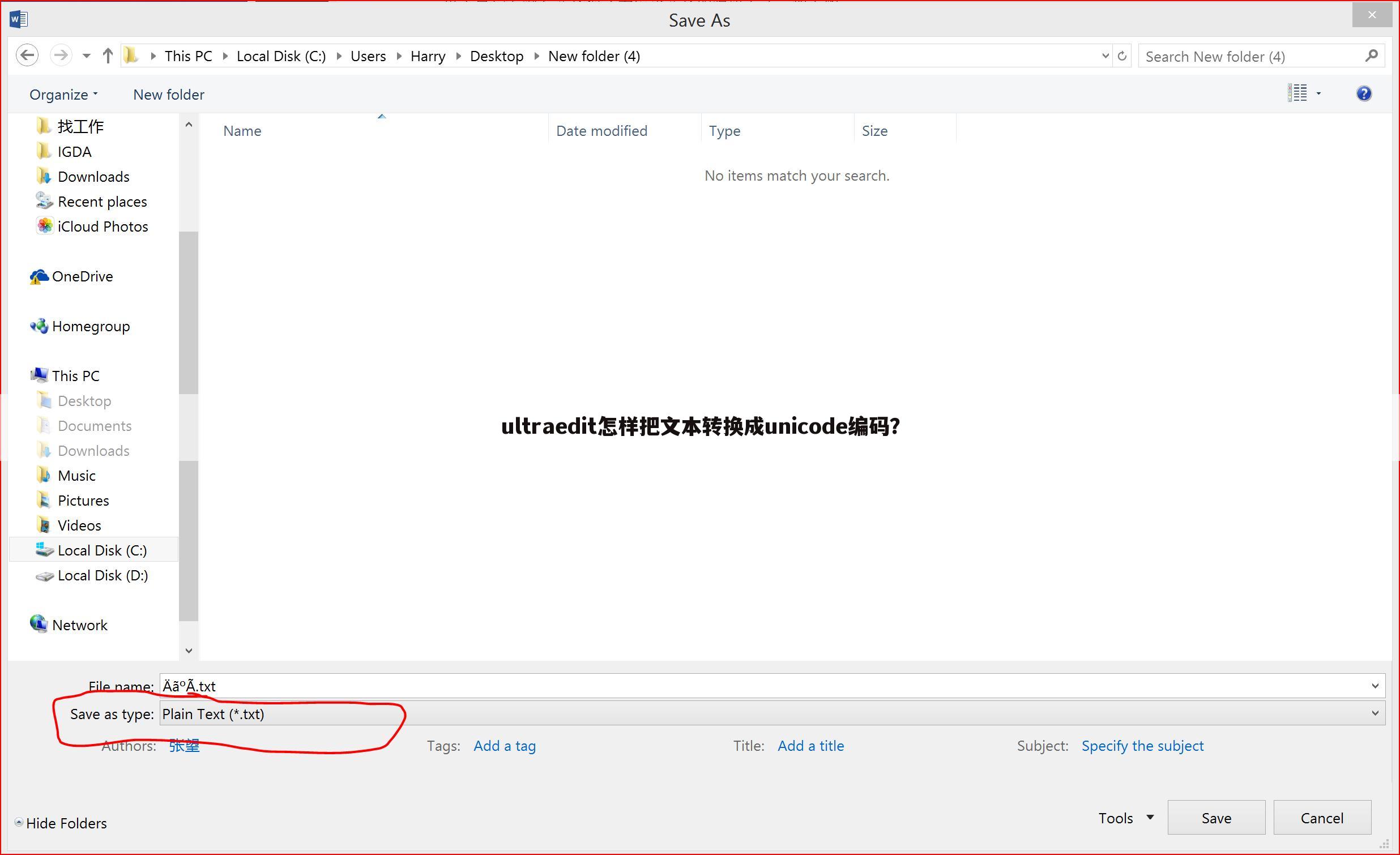Image resolution: width=1400 pixels, height=855 pixels.
Task: Open Pictures folder in navigation pane
Action: (x=83, y=501)
